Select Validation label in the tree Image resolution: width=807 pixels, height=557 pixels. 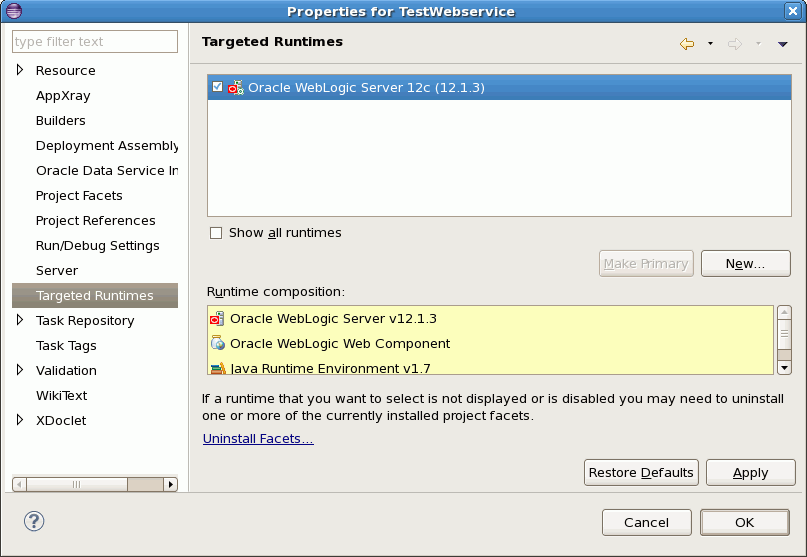click(66, 371)
